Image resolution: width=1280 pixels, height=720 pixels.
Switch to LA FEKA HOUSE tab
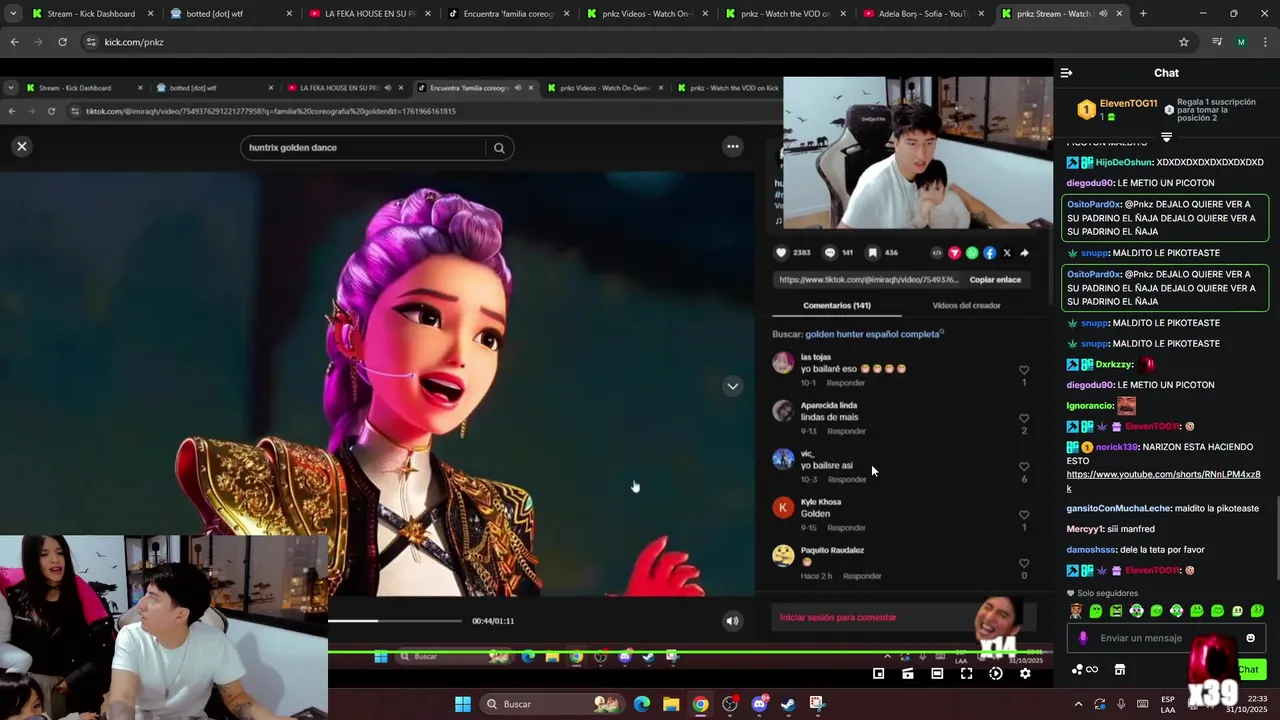[x=369, y=14]
